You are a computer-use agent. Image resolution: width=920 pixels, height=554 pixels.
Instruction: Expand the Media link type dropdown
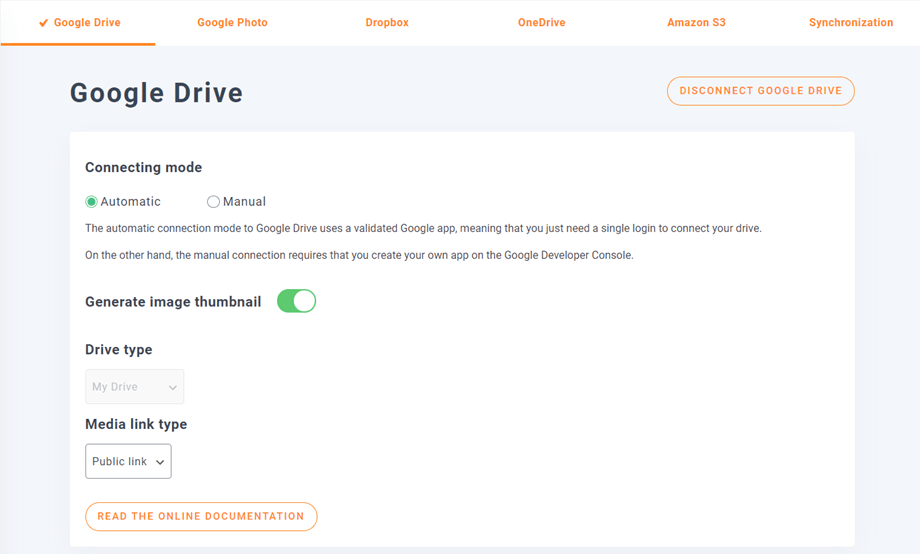point(128,462)
